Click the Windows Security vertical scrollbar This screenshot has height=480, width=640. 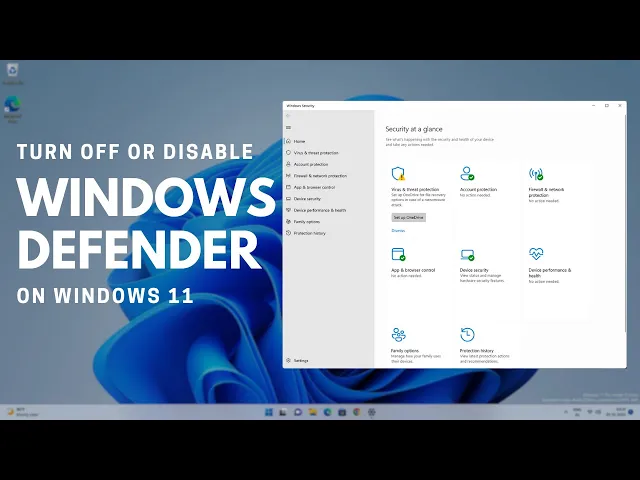625,222
